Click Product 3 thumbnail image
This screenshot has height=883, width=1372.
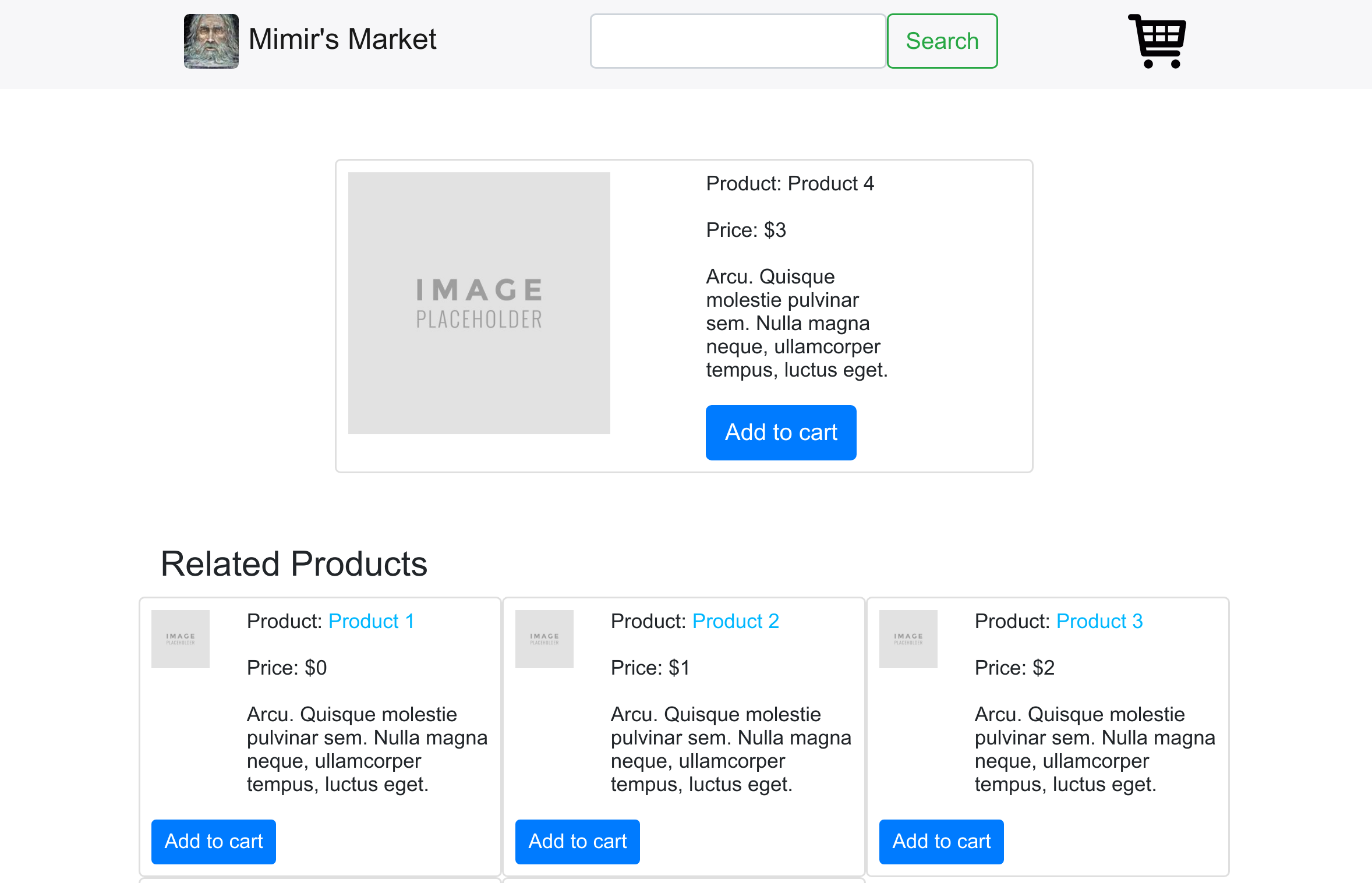tap(908, 639)
